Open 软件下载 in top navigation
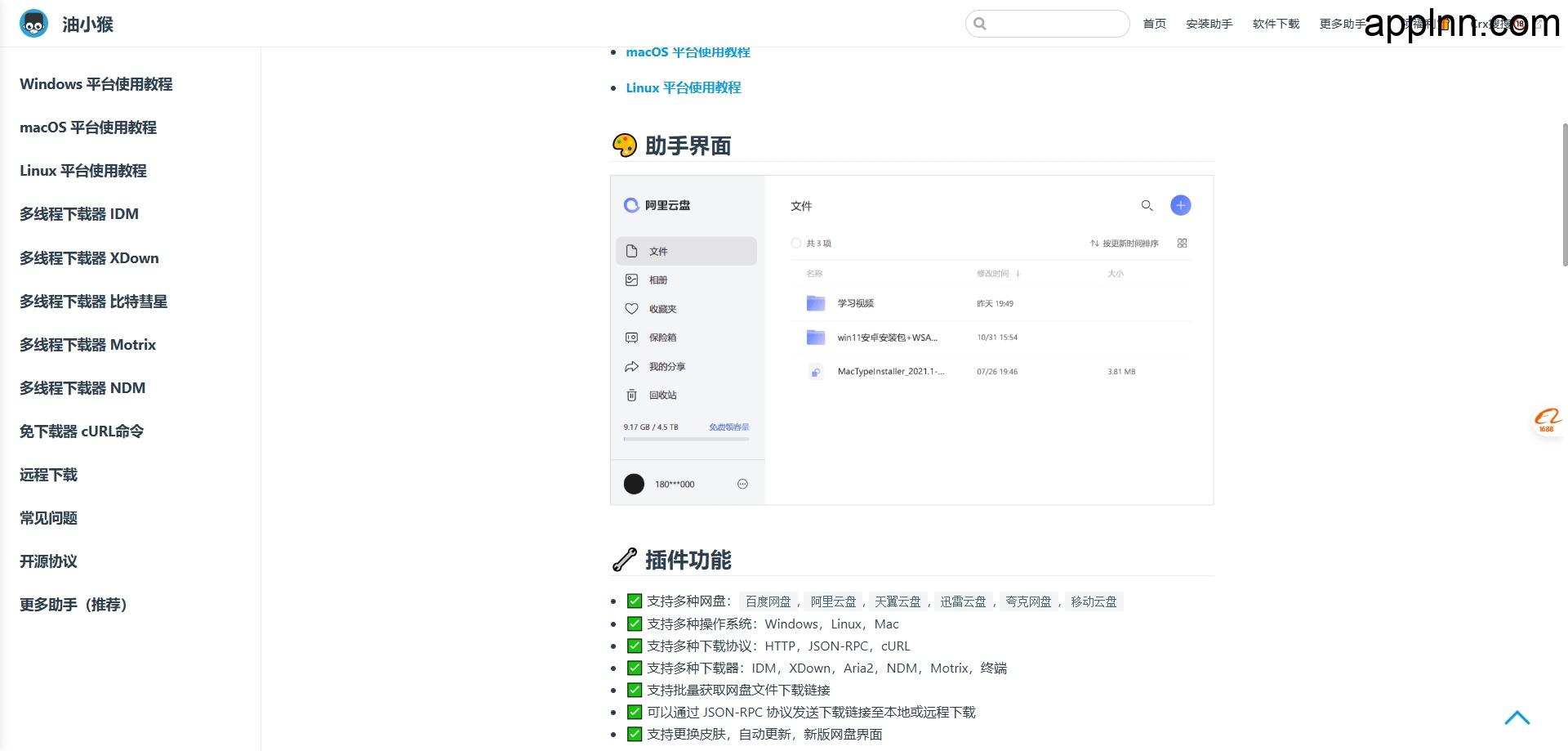This screenshot has width=1568, height=751. [x=1276, y=24]
